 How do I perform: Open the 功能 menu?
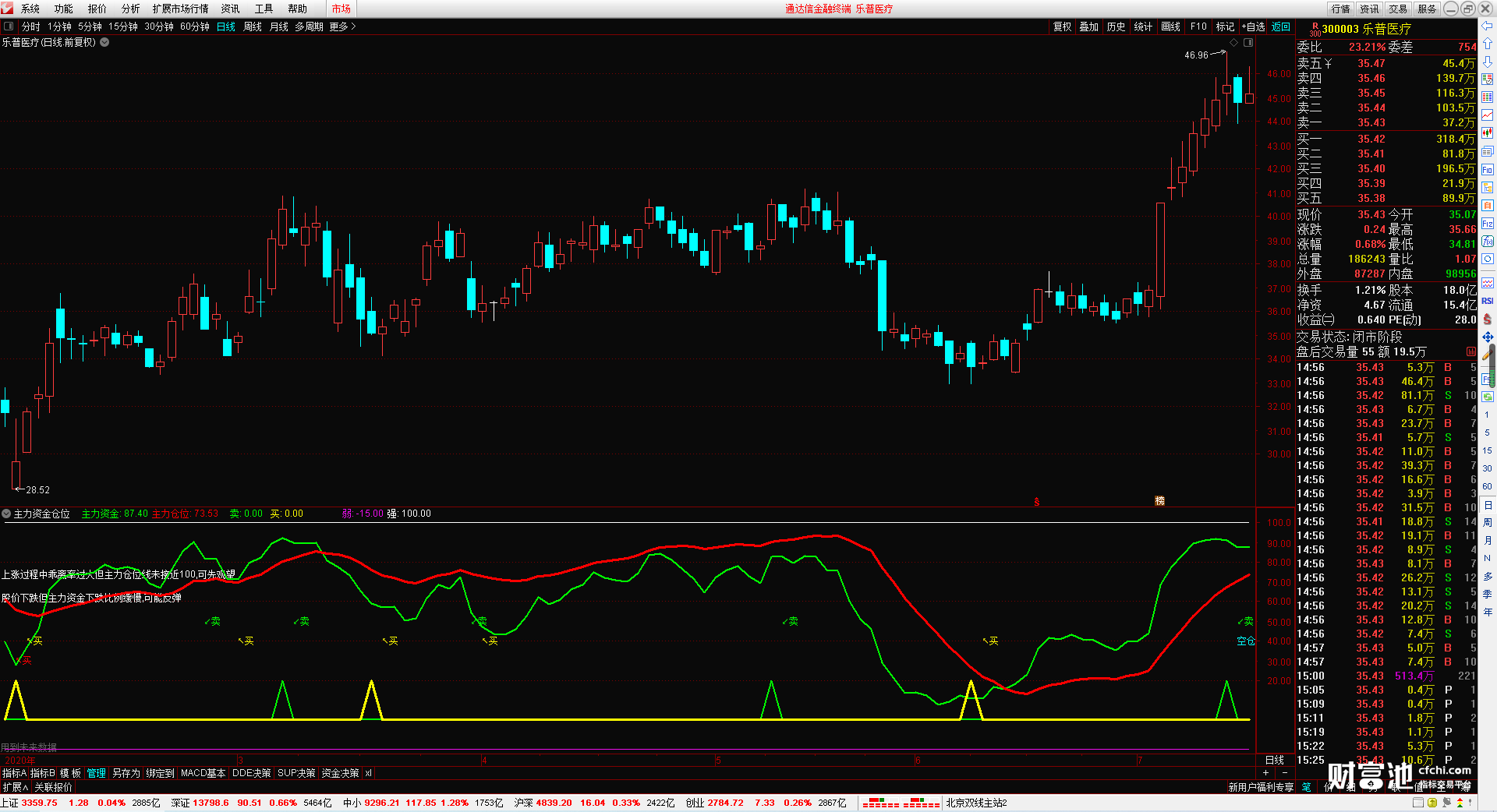pyautogui.click(x=63, y=9)
